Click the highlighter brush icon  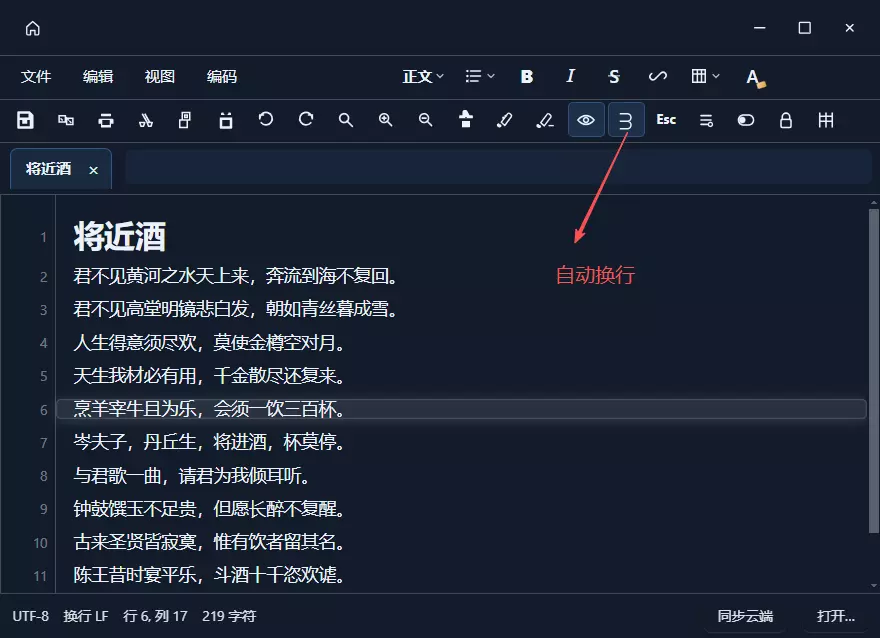coord(505,120)
